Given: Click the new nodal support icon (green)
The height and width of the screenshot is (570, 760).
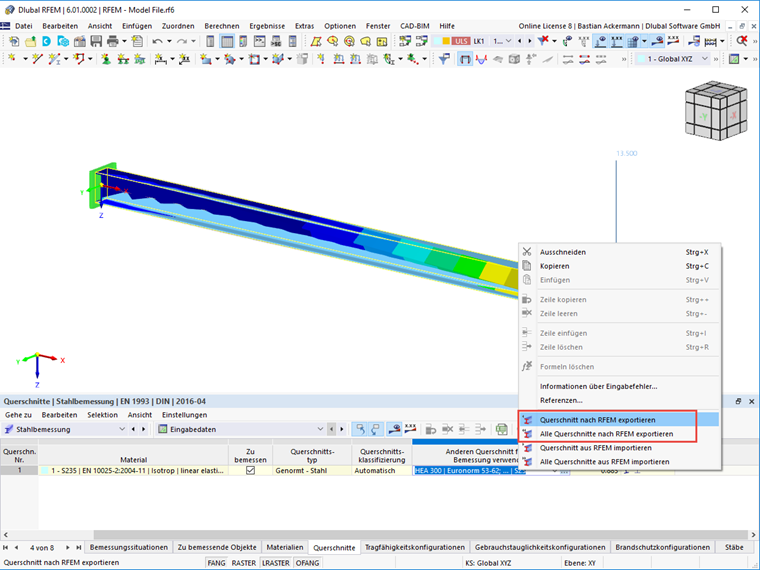Looking at the screenshot, I should 106,59.
